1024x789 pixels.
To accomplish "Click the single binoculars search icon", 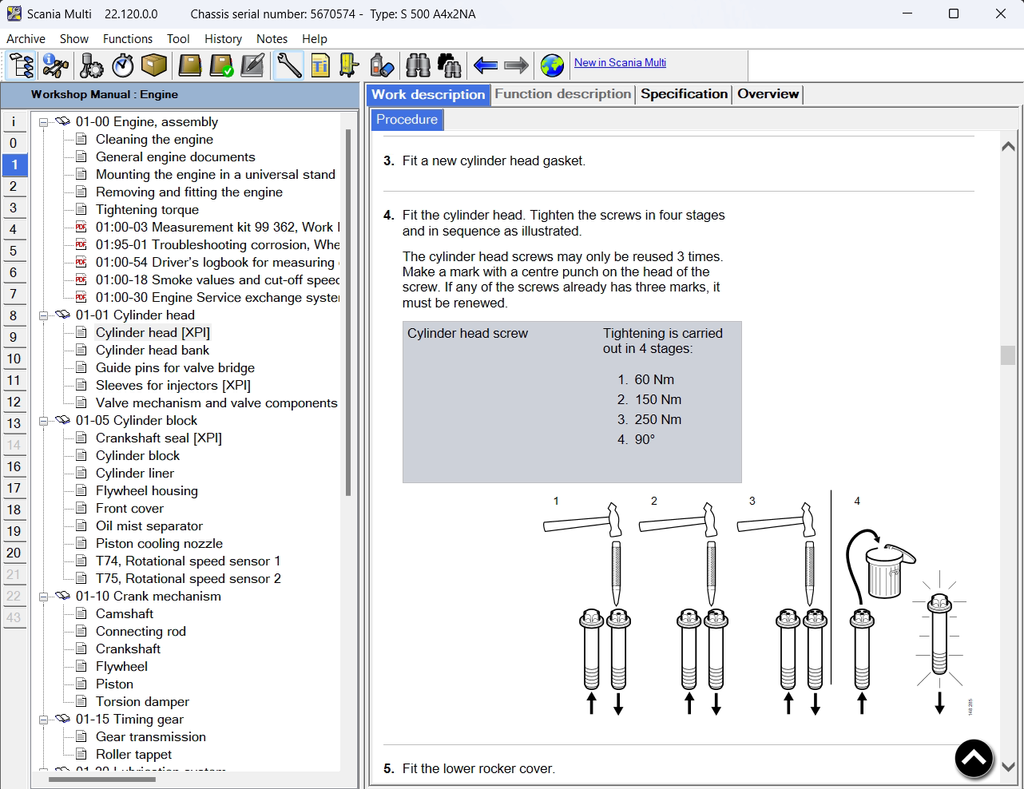I will pos(418,66).
